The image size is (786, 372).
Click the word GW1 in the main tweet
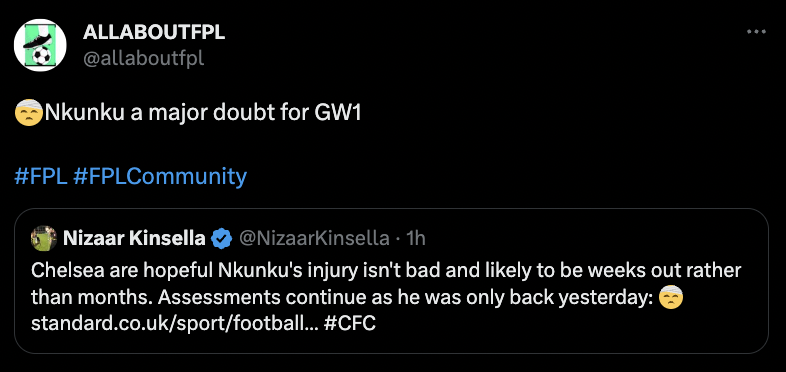[338, 113]
